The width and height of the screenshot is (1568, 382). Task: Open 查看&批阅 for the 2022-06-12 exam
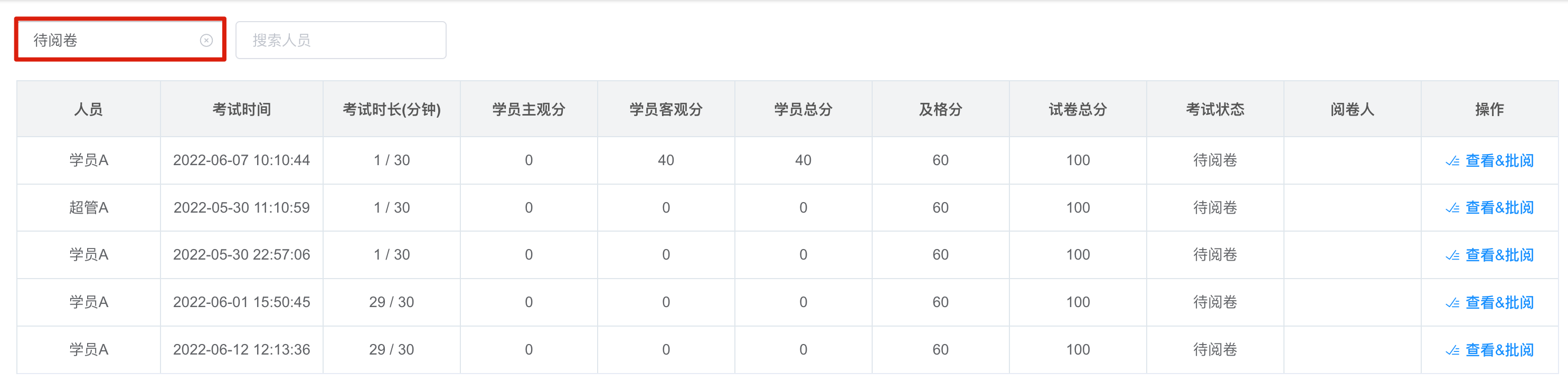click(1499, 350)
